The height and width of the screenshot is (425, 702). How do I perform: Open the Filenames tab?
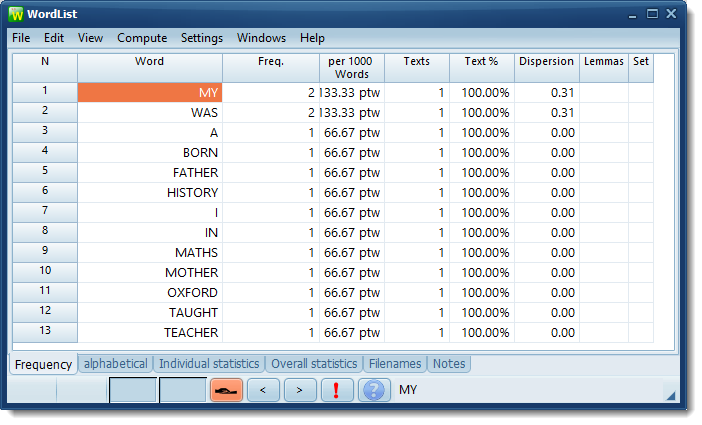click(395, 364)
